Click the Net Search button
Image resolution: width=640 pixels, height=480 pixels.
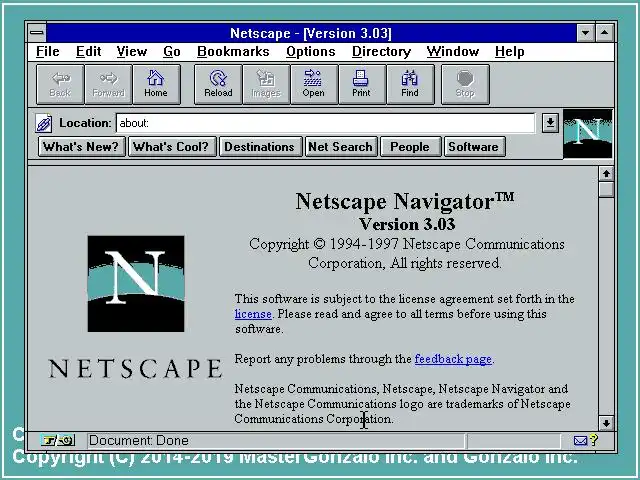point(340,147)
